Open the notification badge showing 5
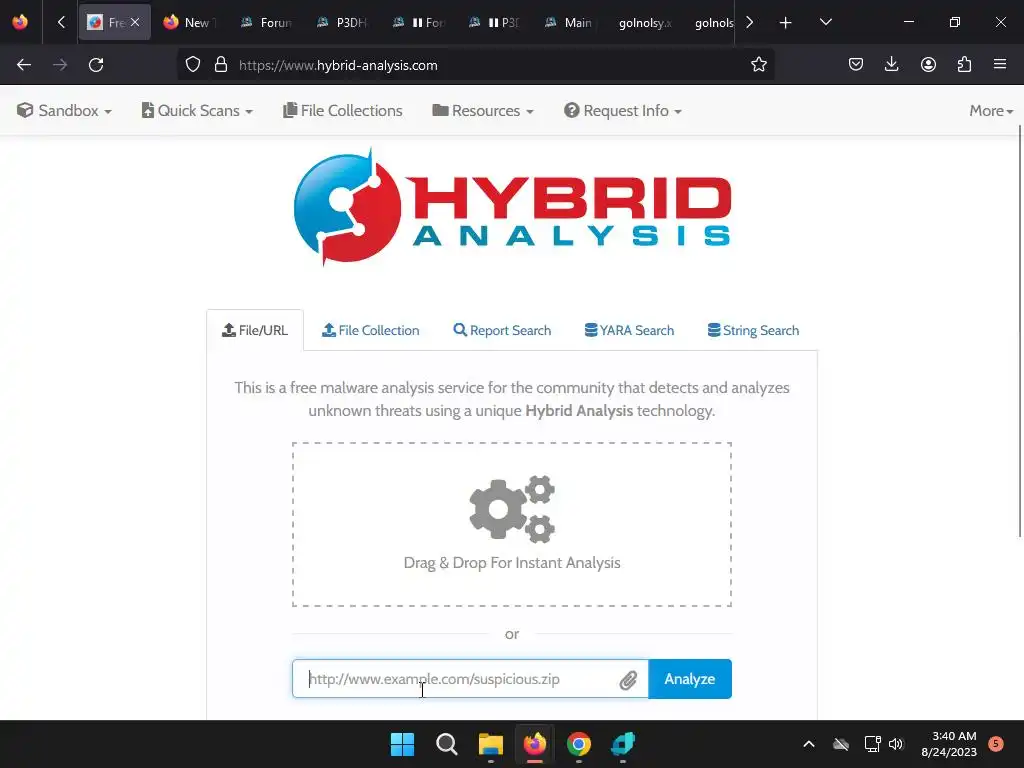The height and width of the screenshot is (768, 1024). (996, 744)
